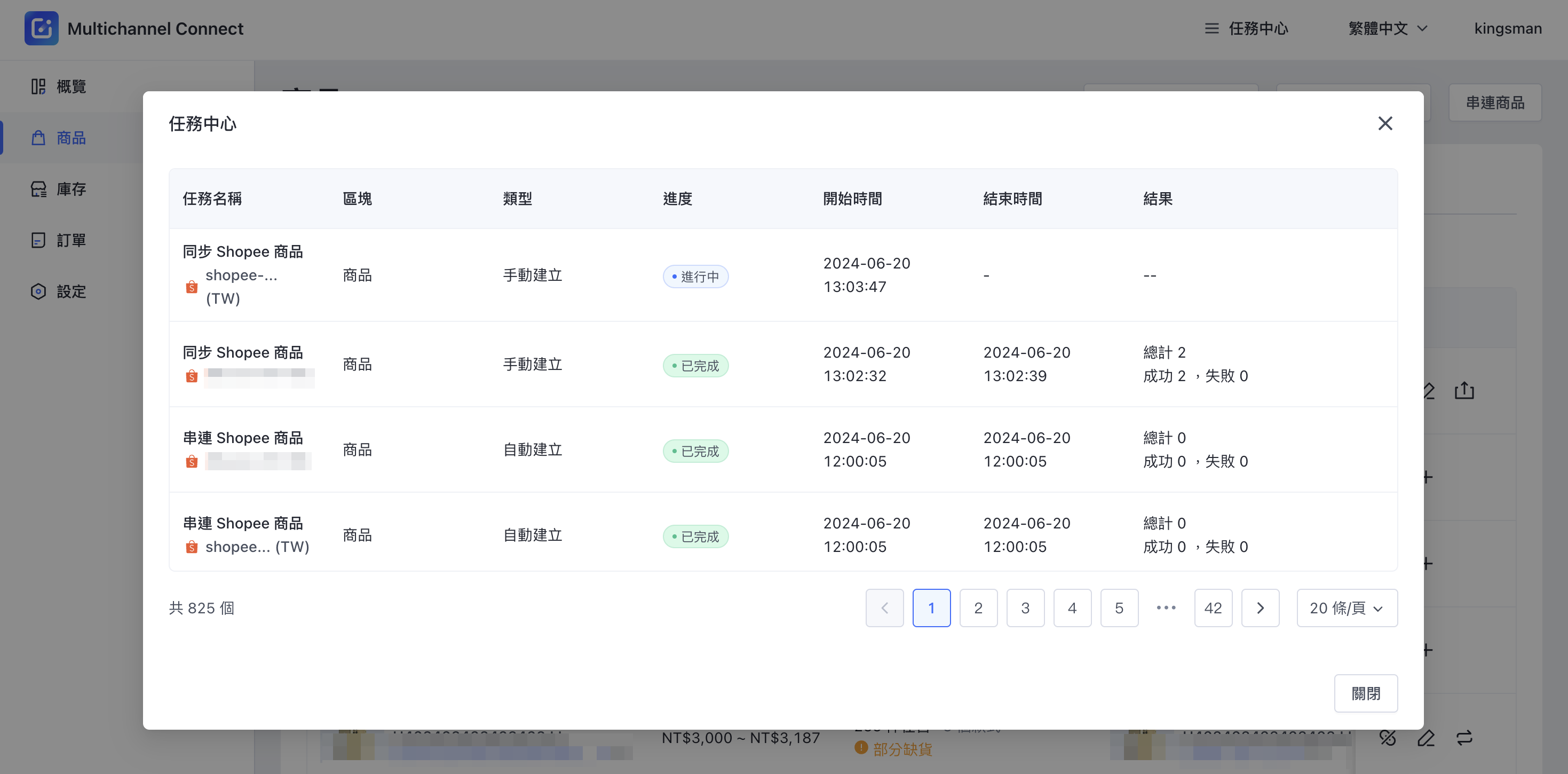This screenshot has height=774, width=1568.
Task: Click the 區塊 column header
Action: tap(357, 199)
